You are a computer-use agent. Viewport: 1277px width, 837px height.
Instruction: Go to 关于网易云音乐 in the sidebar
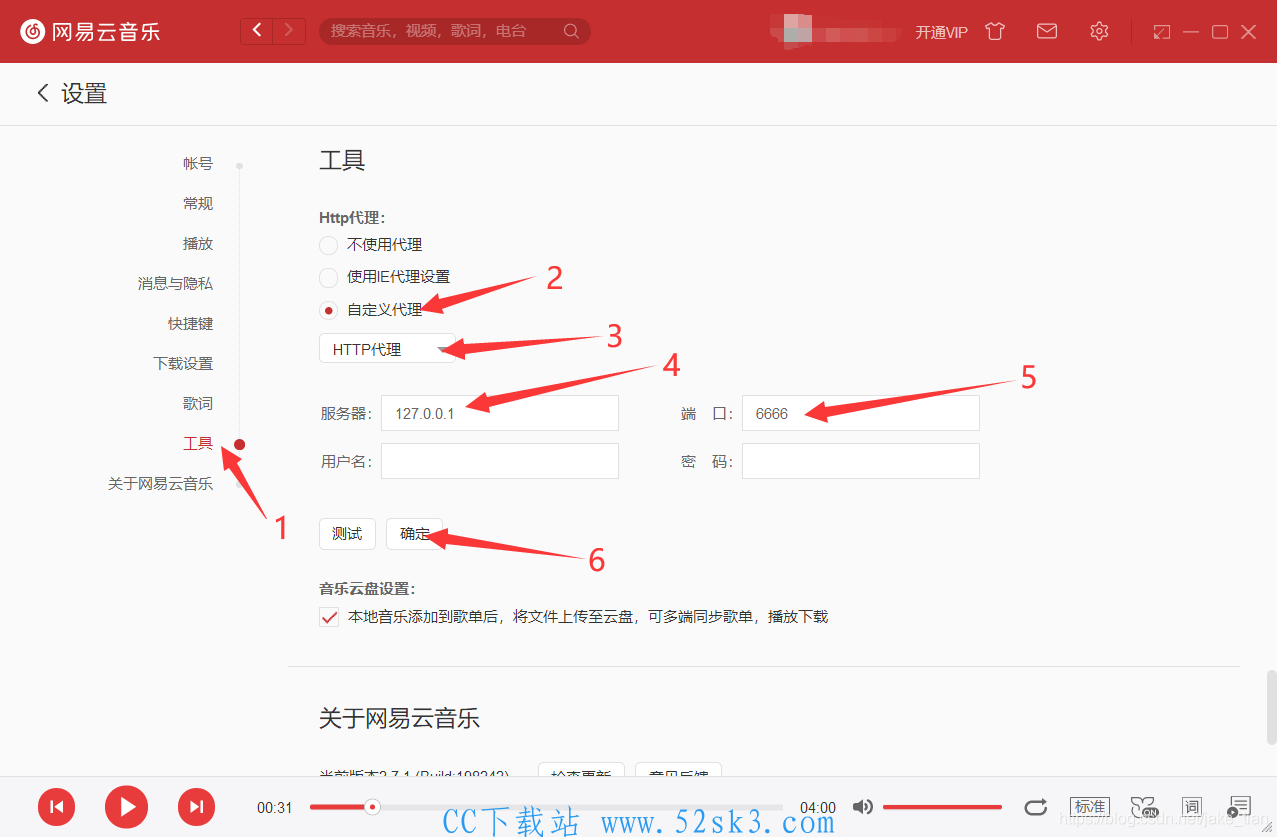pyautogui.click(x=160, y=484)
